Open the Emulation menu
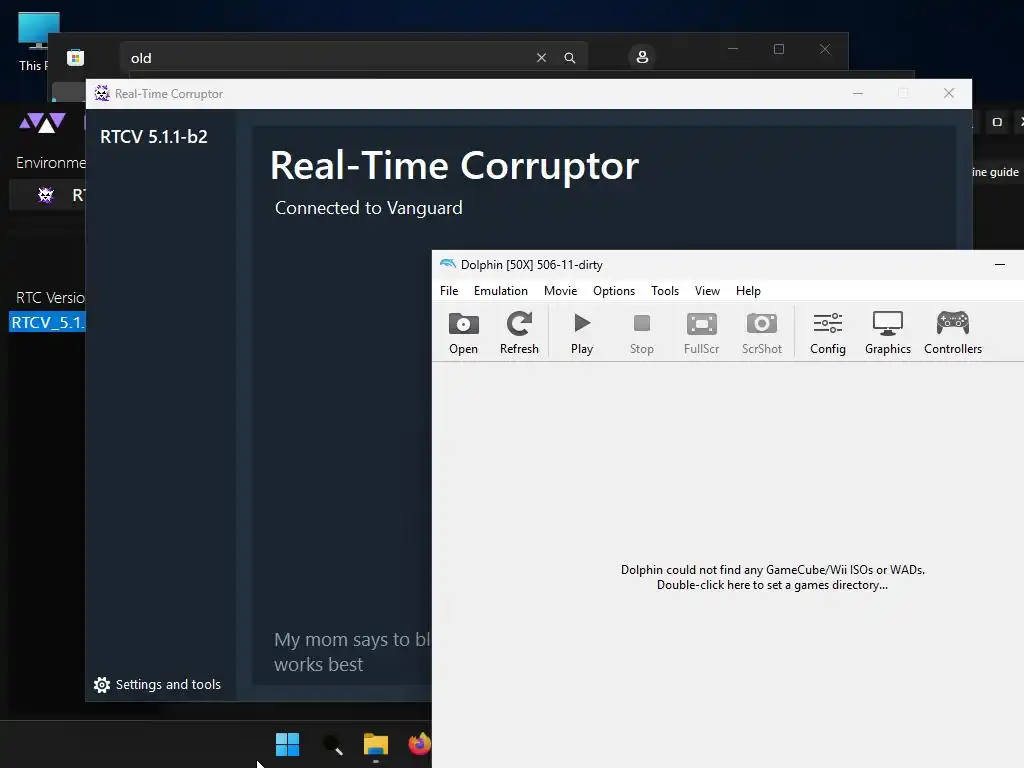The width and height of the screenshot is (1024, 768). (501, 291)
